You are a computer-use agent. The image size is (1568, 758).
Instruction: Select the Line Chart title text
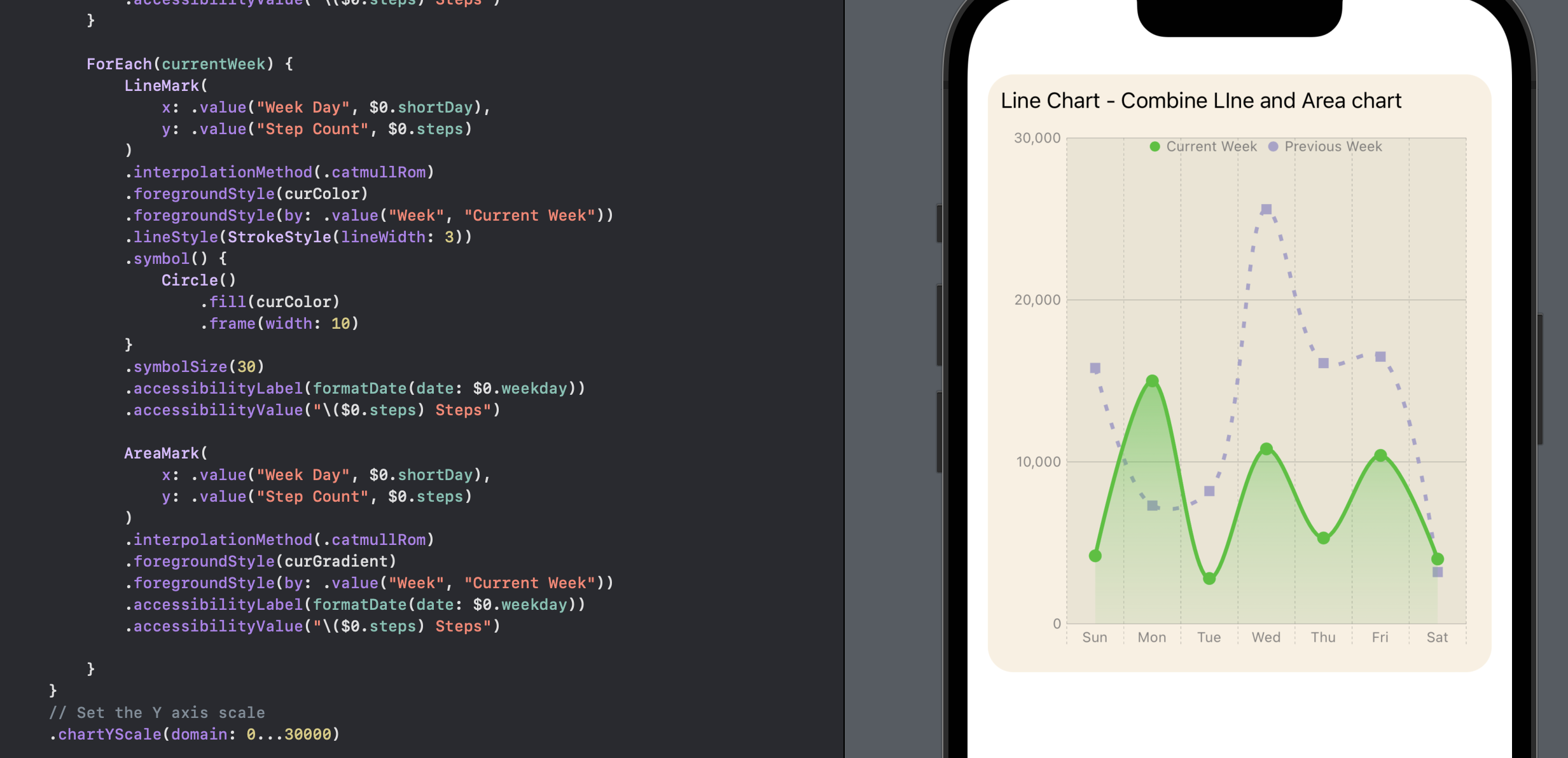(x=1200, y=100)
